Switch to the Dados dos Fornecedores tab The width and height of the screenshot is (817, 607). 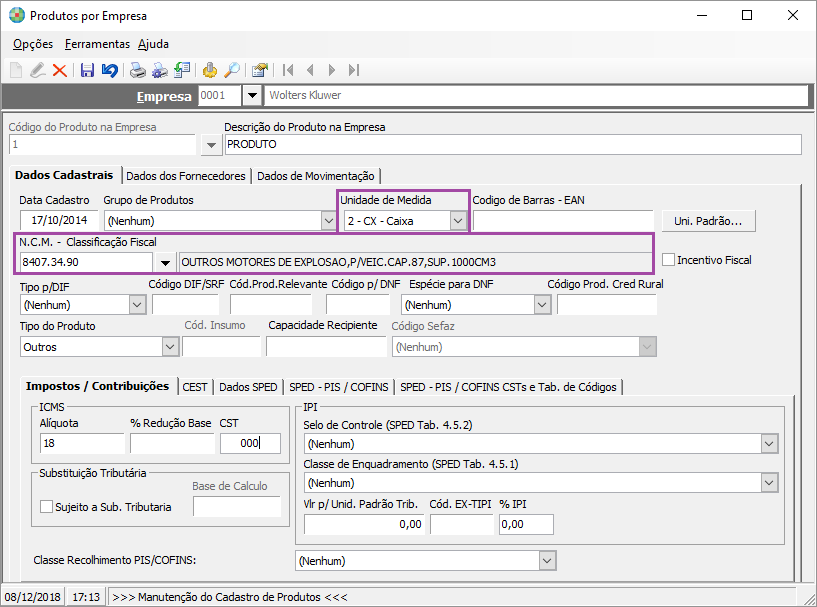pos(186,176)
